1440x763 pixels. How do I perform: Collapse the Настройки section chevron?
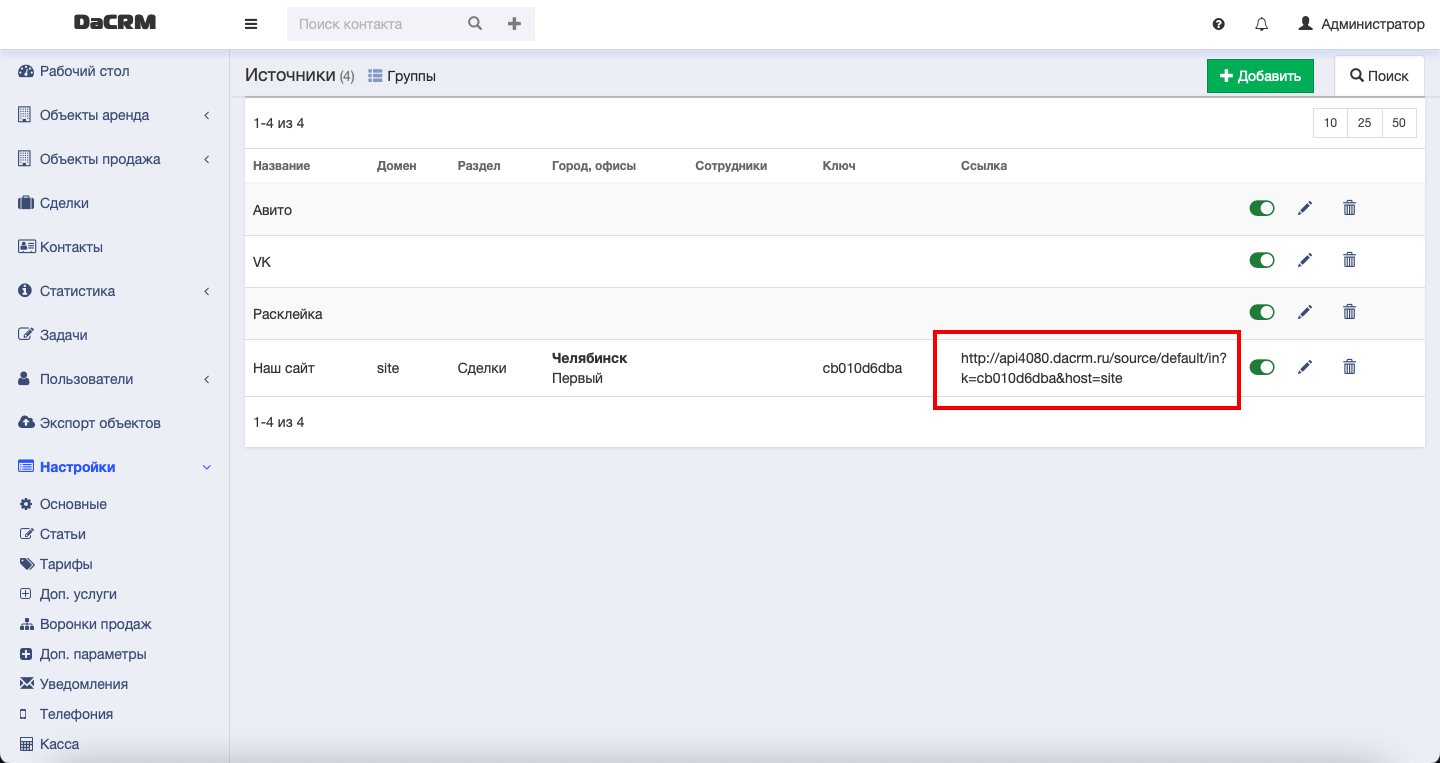(207, 467)
